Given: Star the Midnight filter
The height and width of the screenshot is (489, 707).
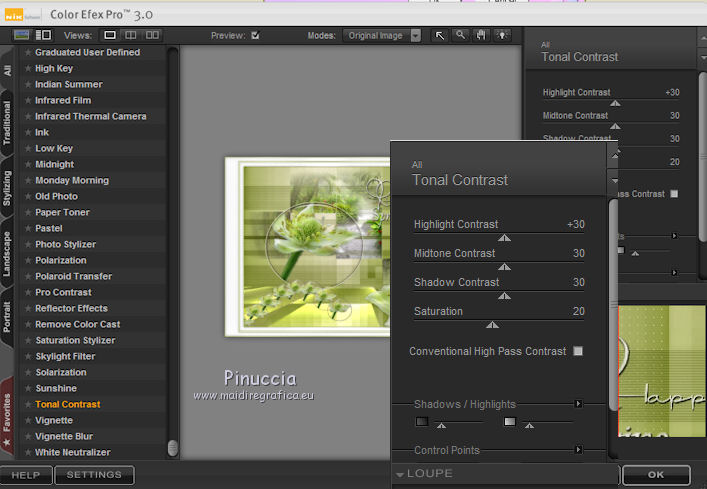Looking at the screenshot, I should (x=28, y=165).
